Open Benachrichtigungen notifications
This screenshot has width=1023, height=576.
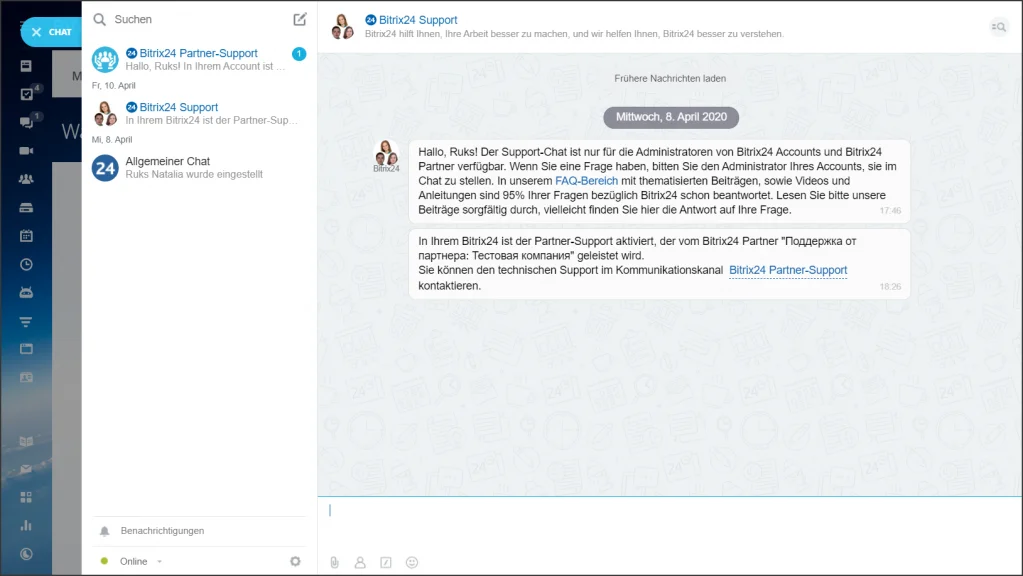162,531
